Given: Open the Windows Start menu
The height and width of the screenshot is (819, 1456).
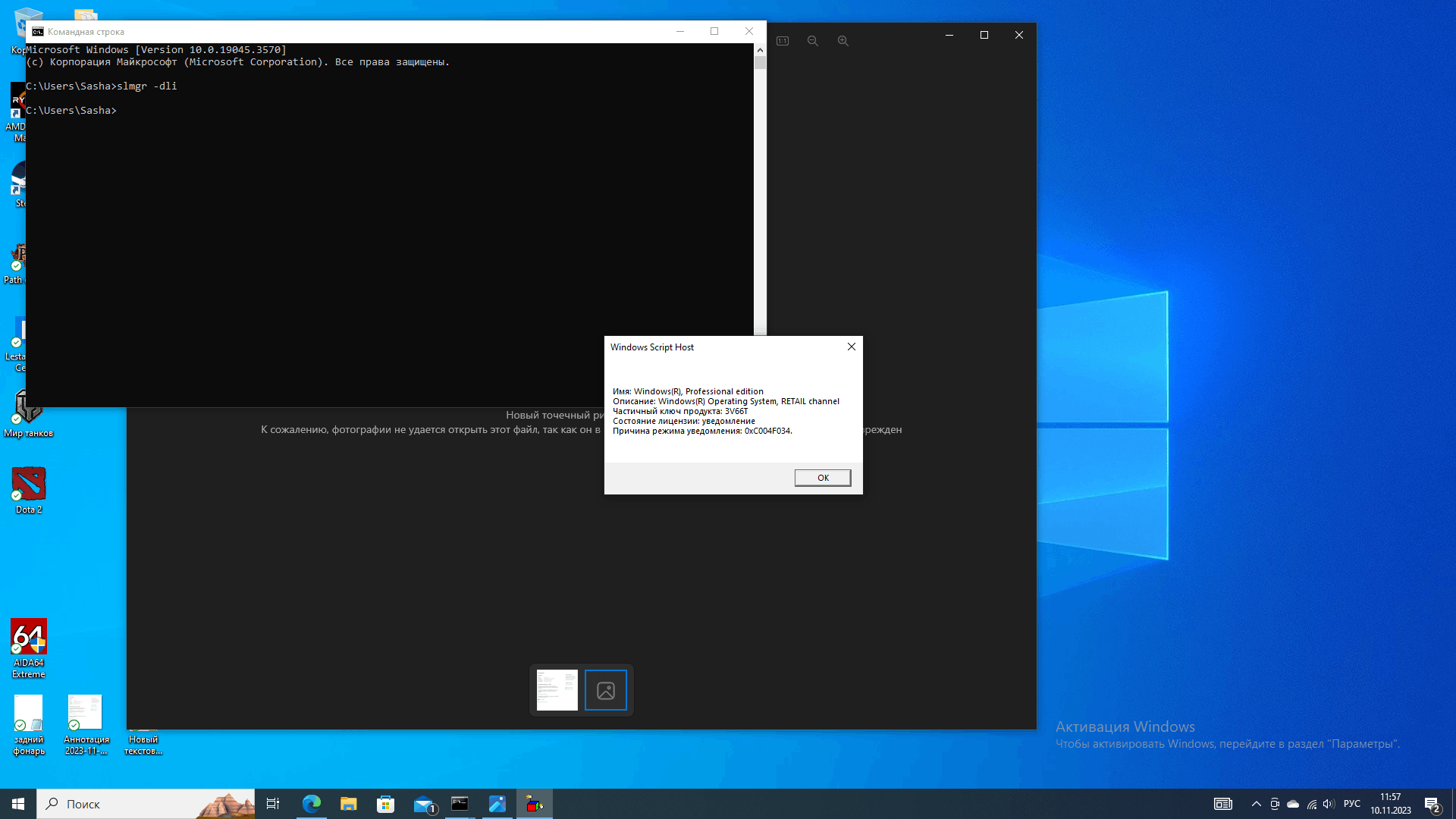Looking at the screenshot, I should click(18, 804).
